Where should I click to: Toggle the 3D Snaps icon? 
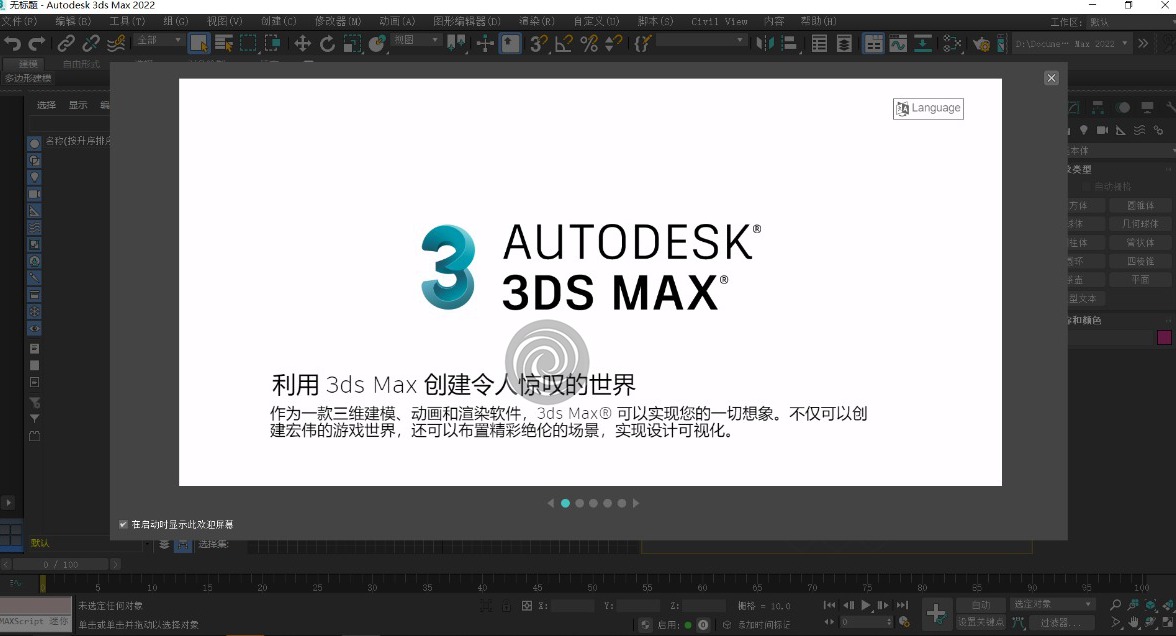coord(538,44)
